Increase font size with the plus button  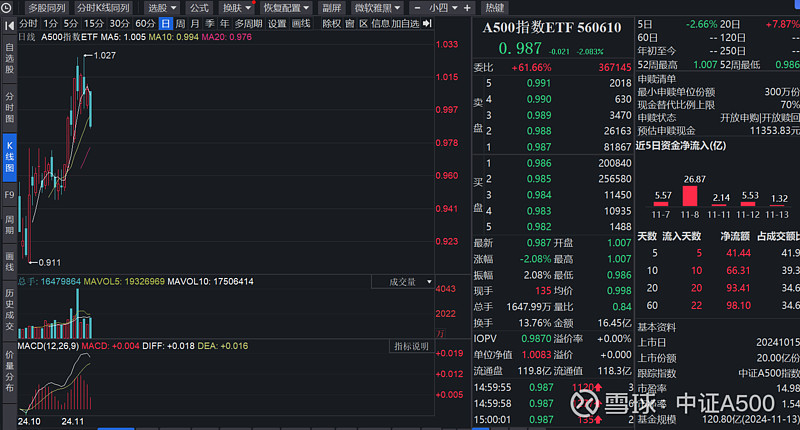(467, 8)
